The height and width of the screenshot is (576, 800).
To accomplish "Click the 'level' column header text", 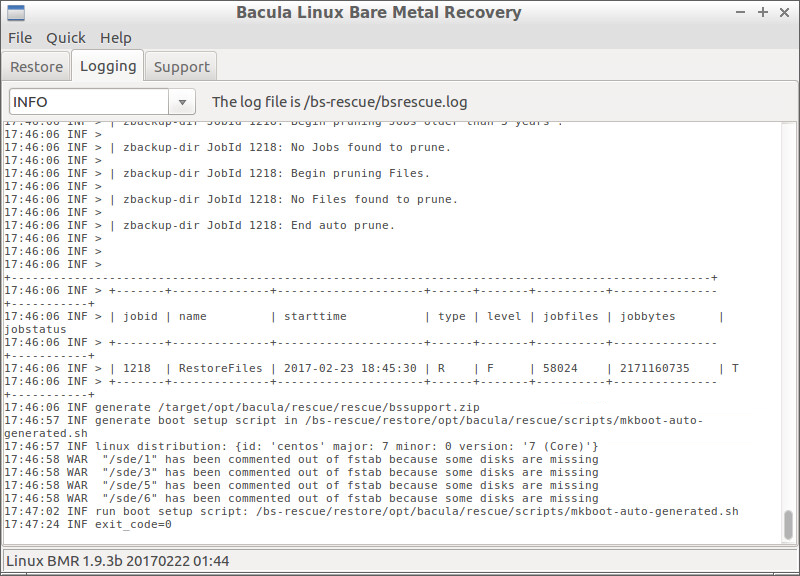I will (504, 316).
